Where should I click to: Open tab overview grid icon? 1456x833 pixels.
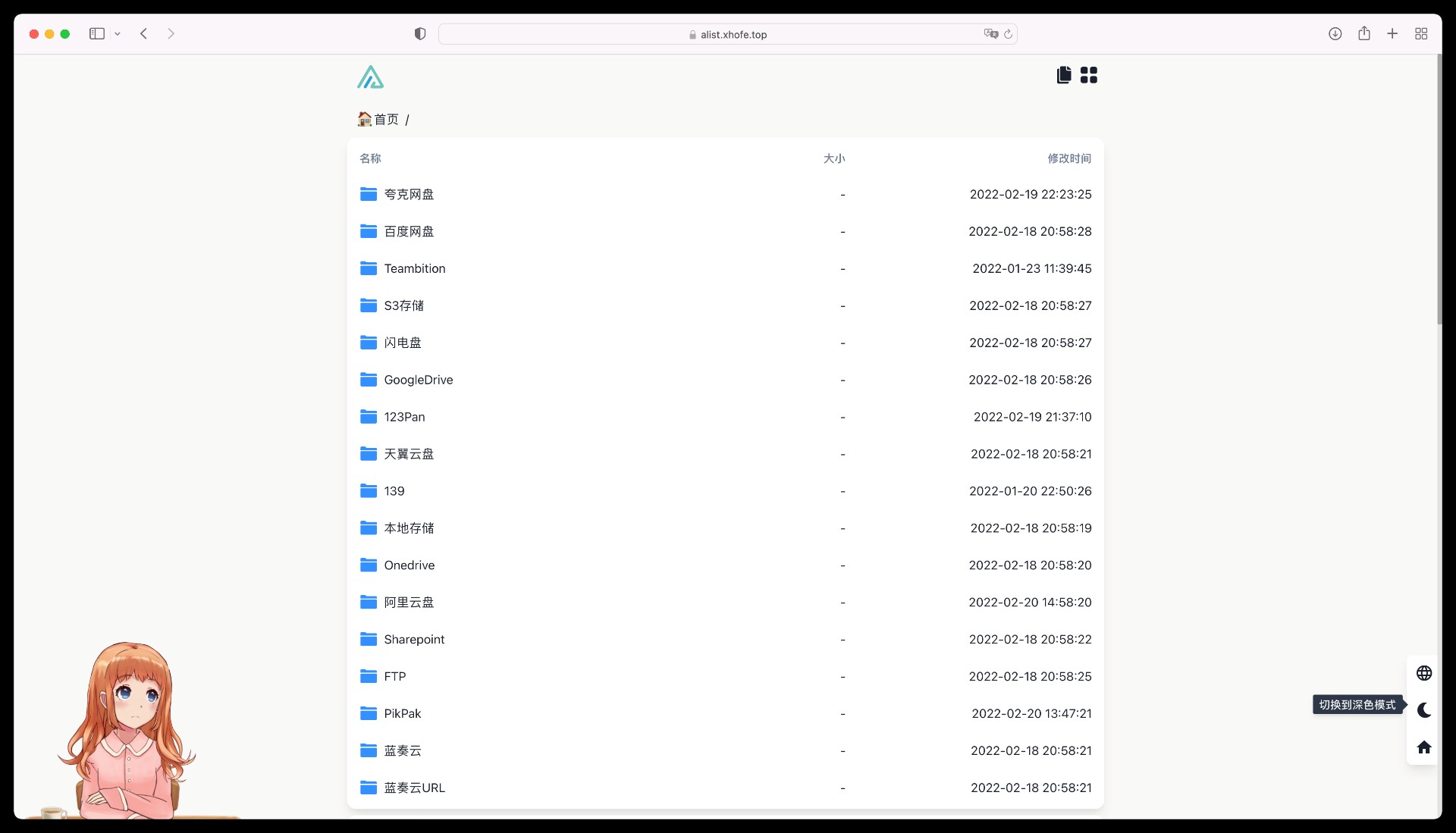coord(1420,34)
